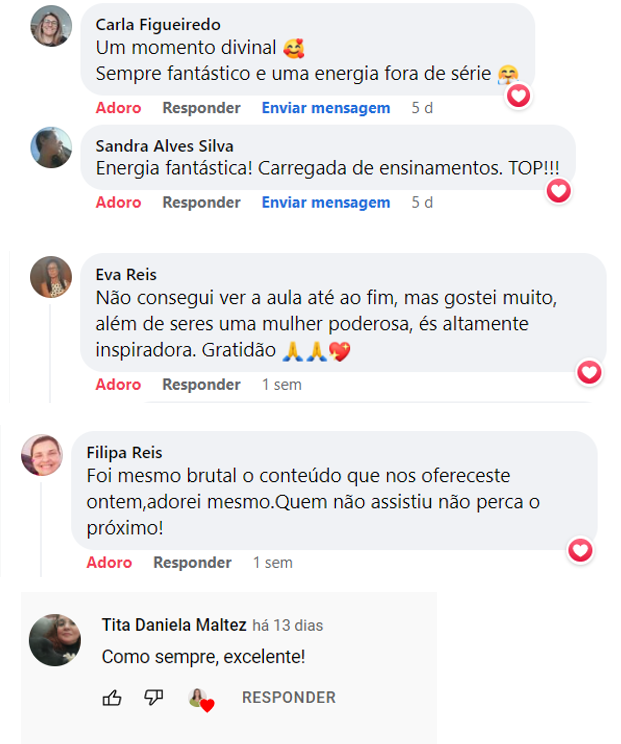The width and height of the screenshot is (621, 744).
Task: Click creator heart badge under Tita's comment
Action: click(201, 699)
